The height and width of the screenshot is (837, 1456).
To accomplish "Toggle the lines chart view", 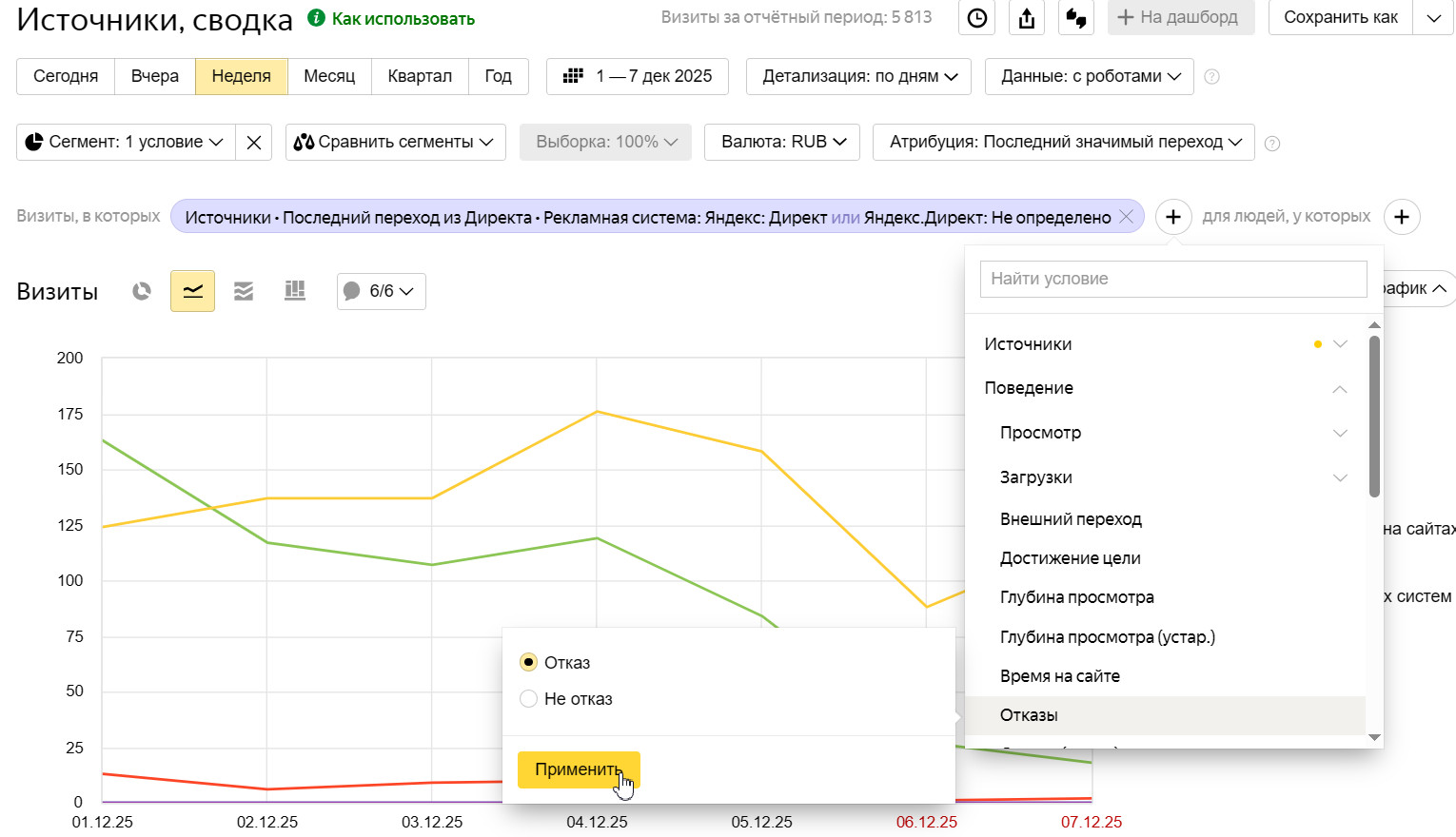I will point(192,291).
